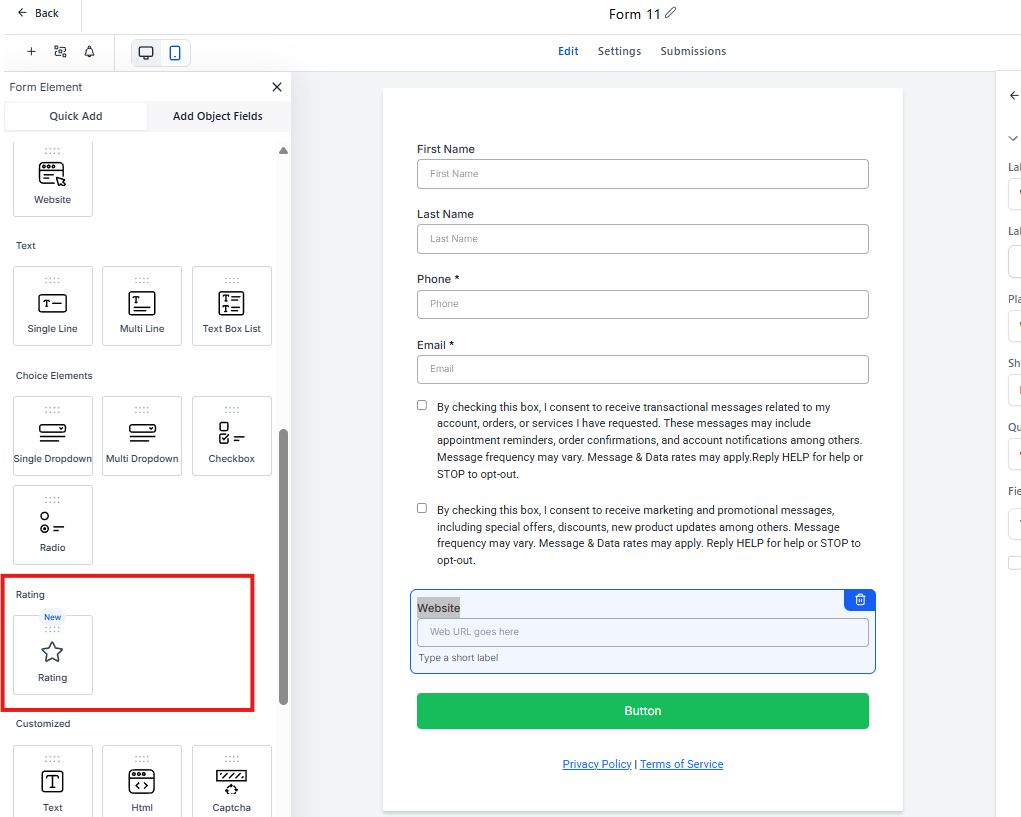This screenshot has width=1021, height=817.
Task: Add the Radio choice element
Action: tap(53, 526)
